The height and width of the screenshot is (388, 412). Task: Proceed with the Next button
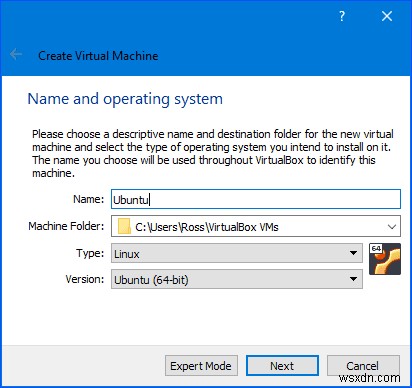282,366
